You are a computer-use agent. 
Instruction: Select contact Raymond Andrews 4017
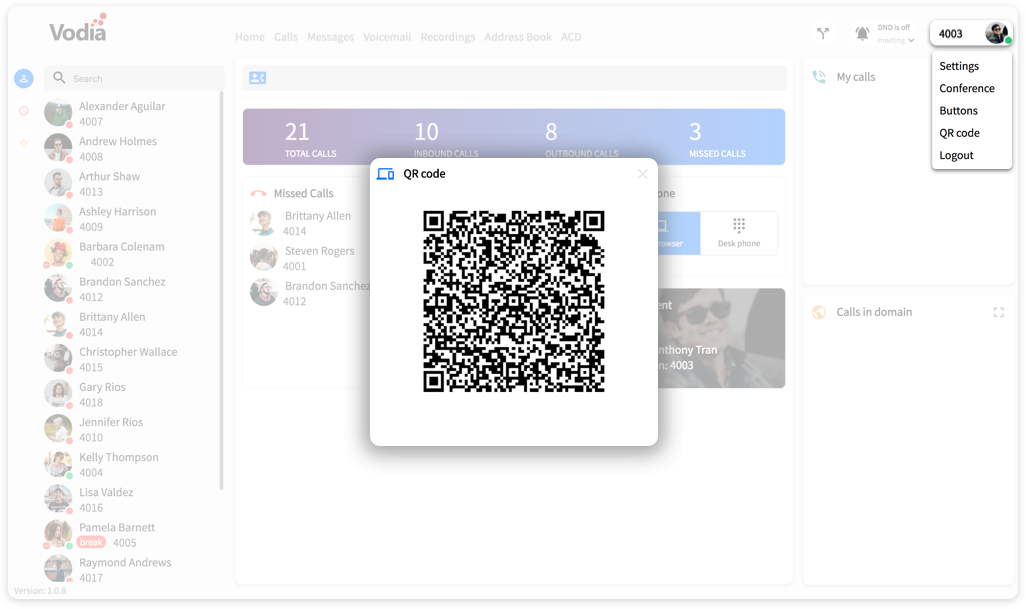click(x=131, y=570)
